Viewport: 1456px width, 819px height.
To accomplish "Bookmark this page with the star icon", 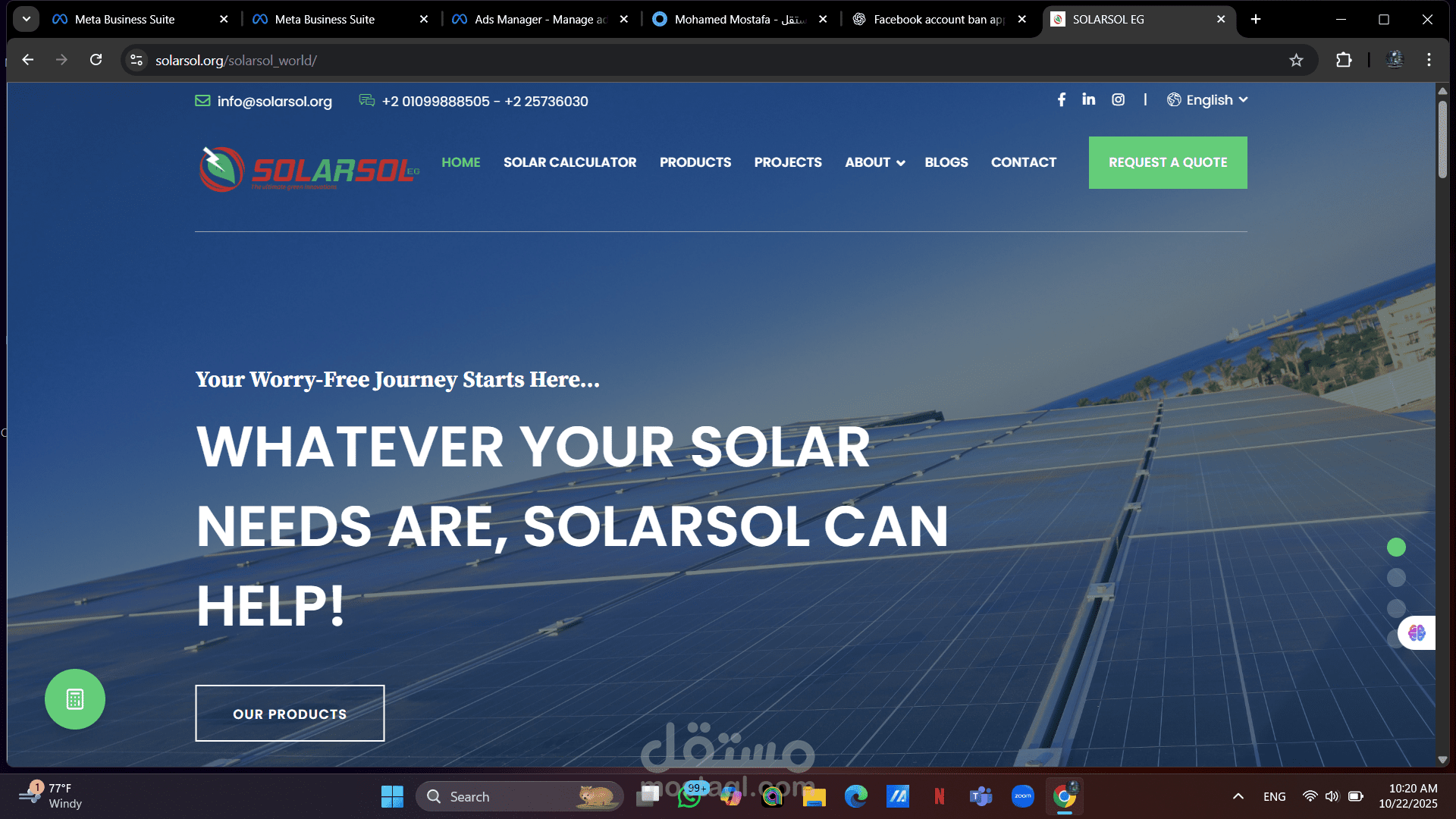I will (x=1295, y=60).
